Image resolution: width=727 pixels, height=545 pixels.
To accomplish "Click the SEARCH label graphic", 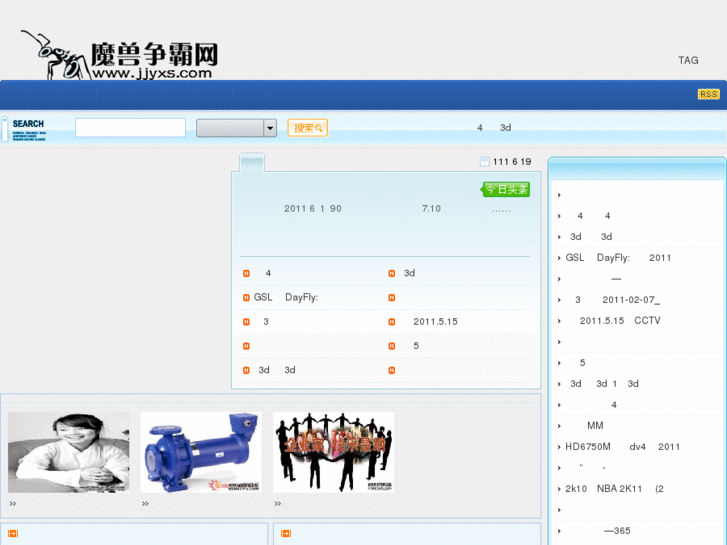I will 29,129.
